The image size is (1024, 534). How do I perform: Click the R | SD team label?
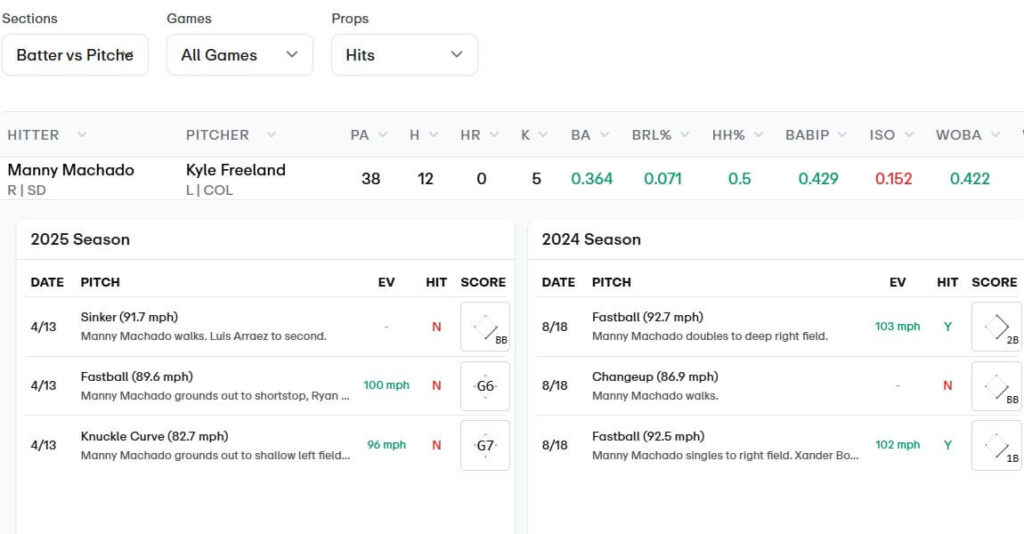point(27,191)
